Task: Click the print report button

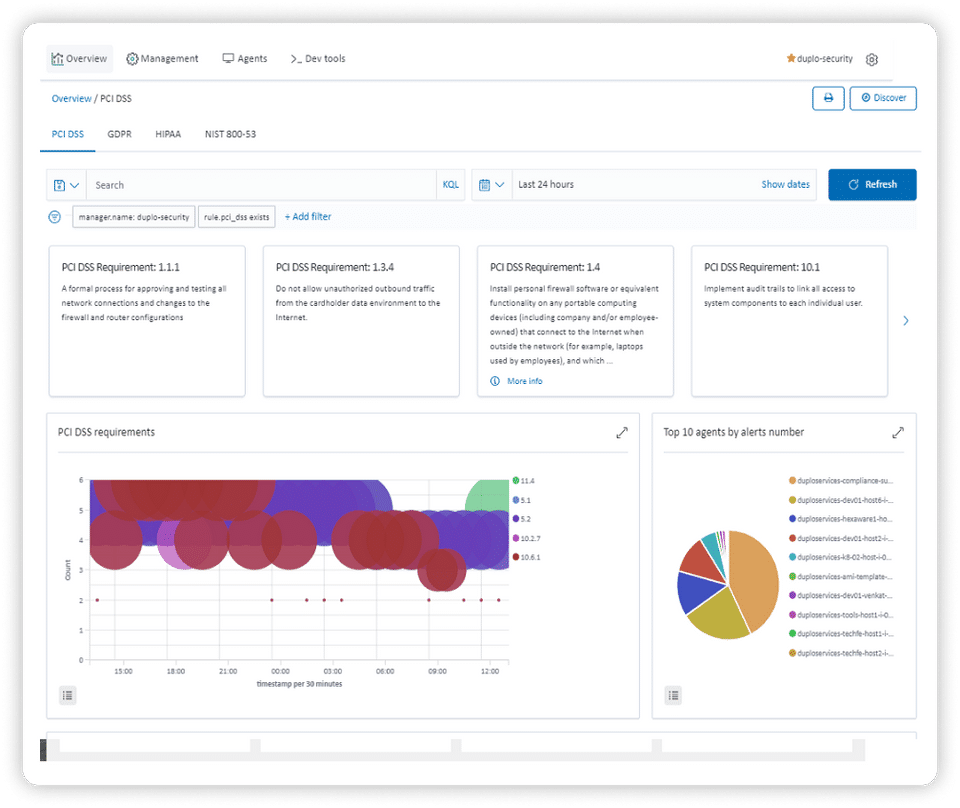Action: click(x=828, y=98)
